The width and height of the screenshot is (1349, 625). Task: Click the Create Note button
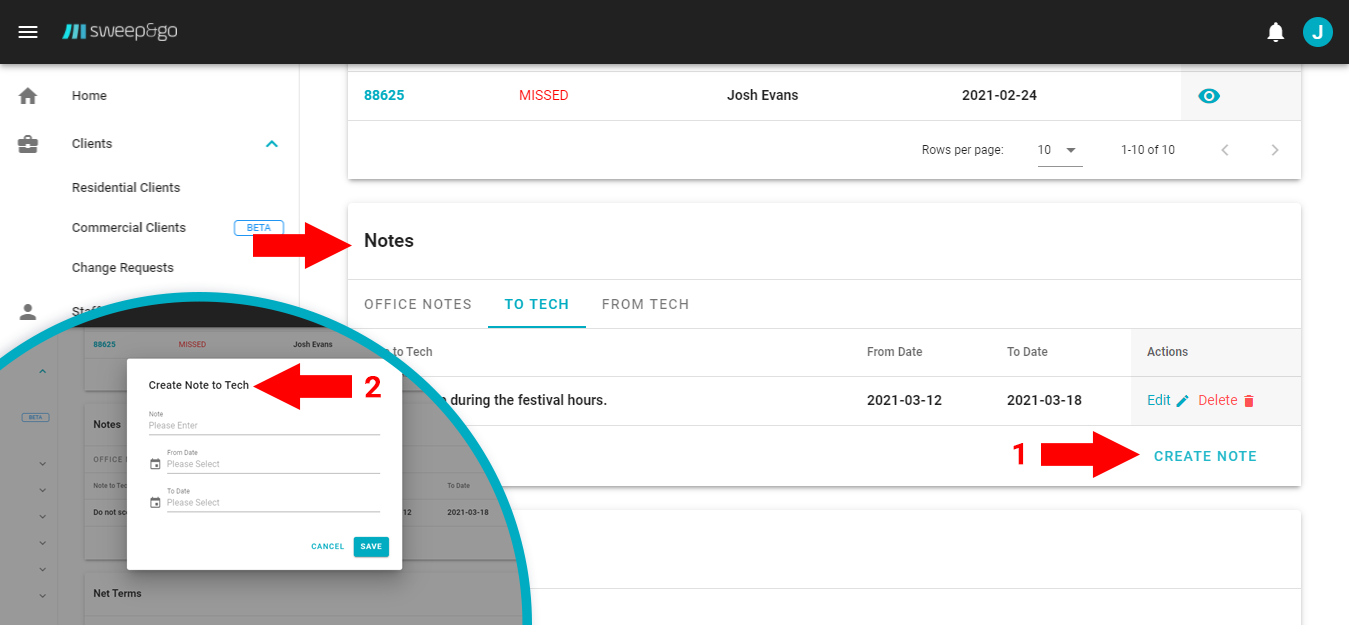coord(1205,456)
